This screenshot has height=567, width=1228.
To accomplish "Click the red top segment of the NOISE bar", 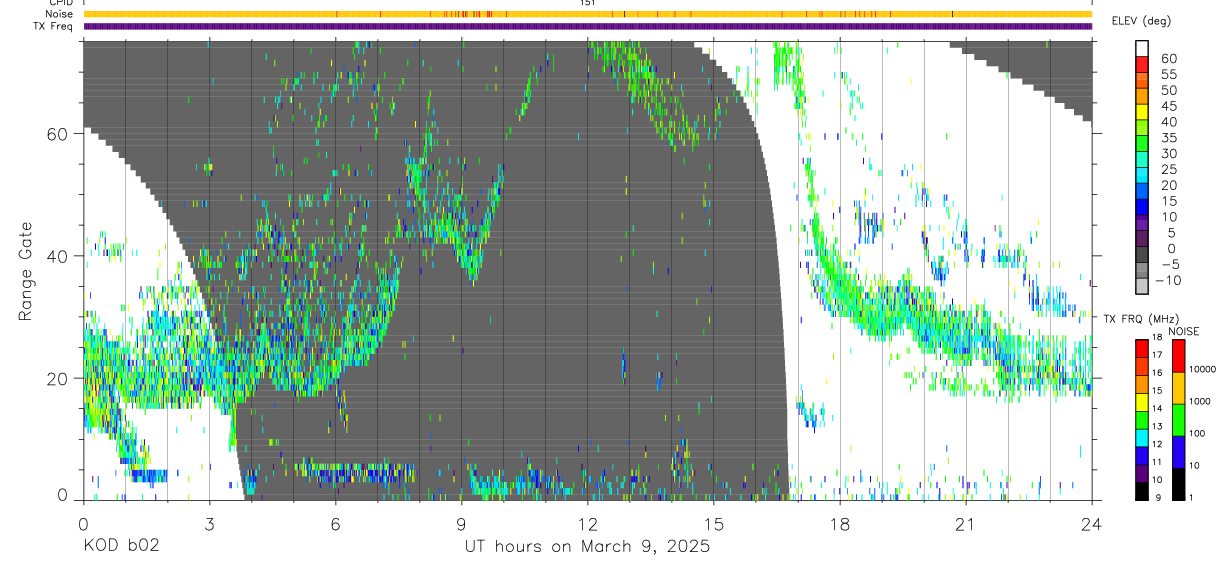I will [x=1179, y=355].
